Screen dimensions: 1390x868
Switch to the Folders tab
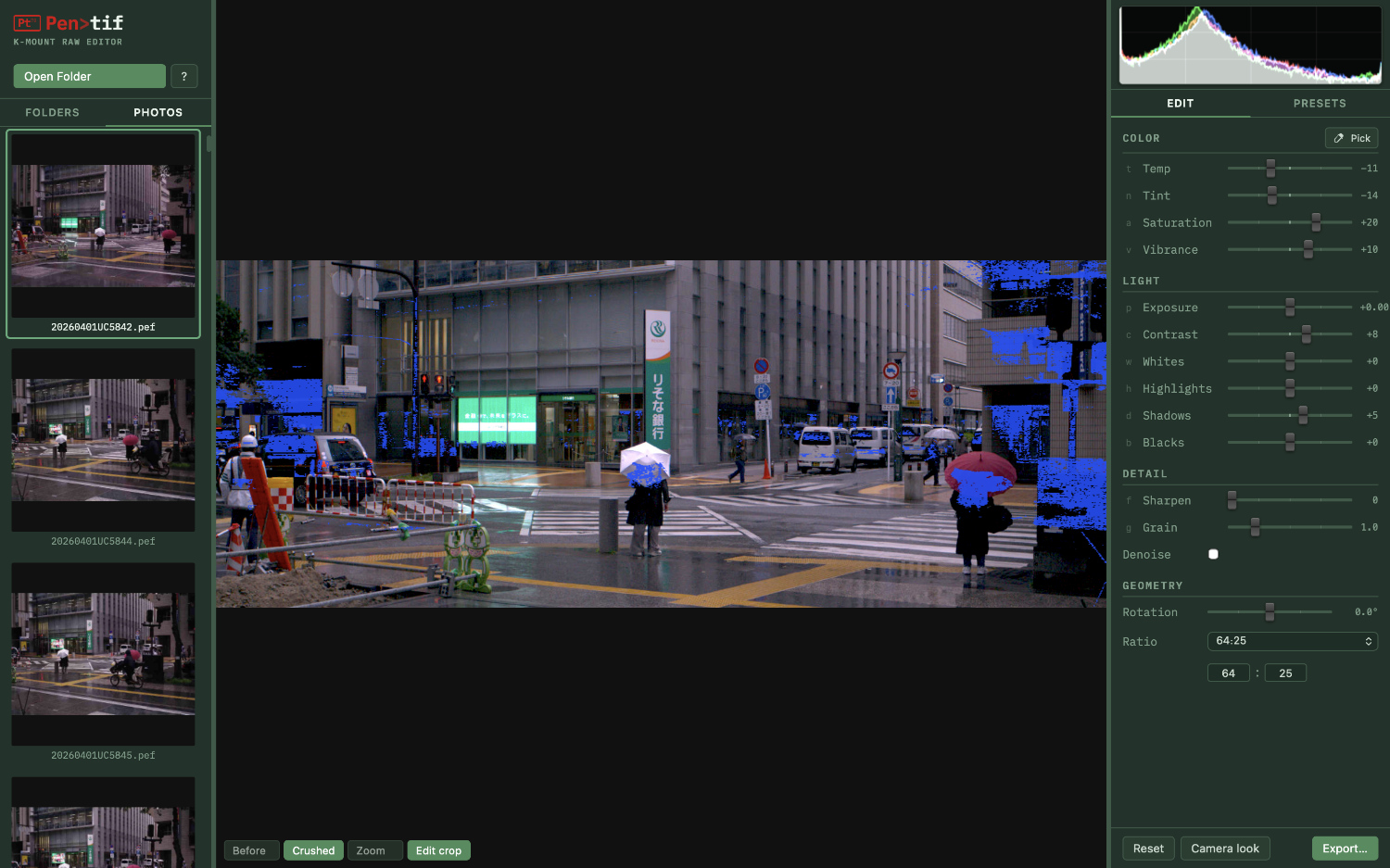point(52,112)
